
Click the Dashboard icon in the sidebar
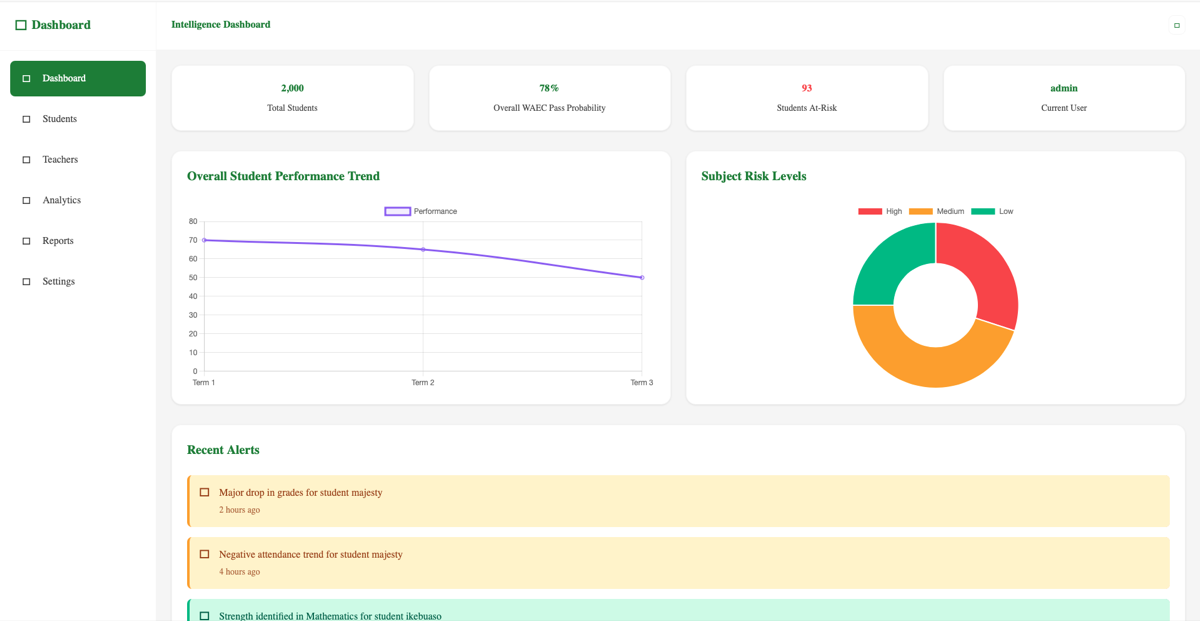pyautogui.click(x=26, y=78)
